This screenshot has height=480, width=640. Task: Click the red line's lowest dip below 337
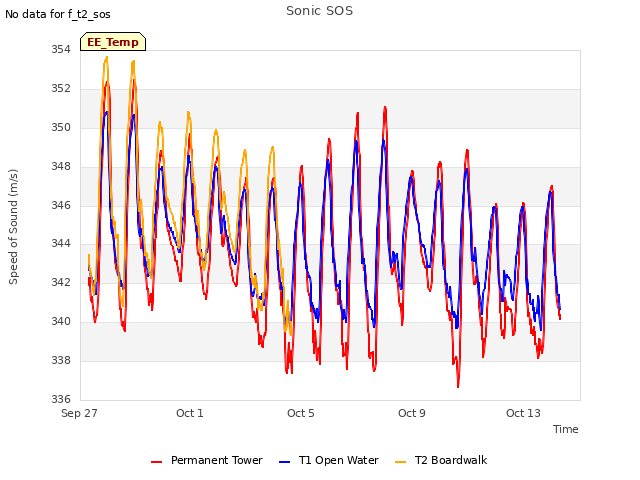[x=458, y=386]
